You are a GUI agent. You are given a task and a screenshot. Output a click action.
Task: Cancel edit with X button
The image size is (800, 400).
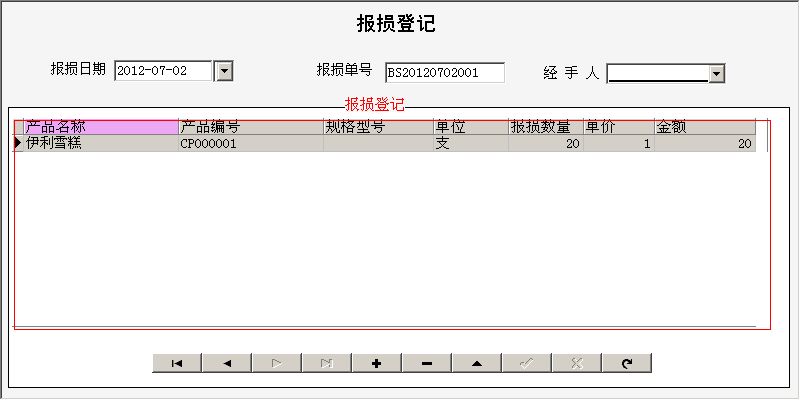pos(577,363)
